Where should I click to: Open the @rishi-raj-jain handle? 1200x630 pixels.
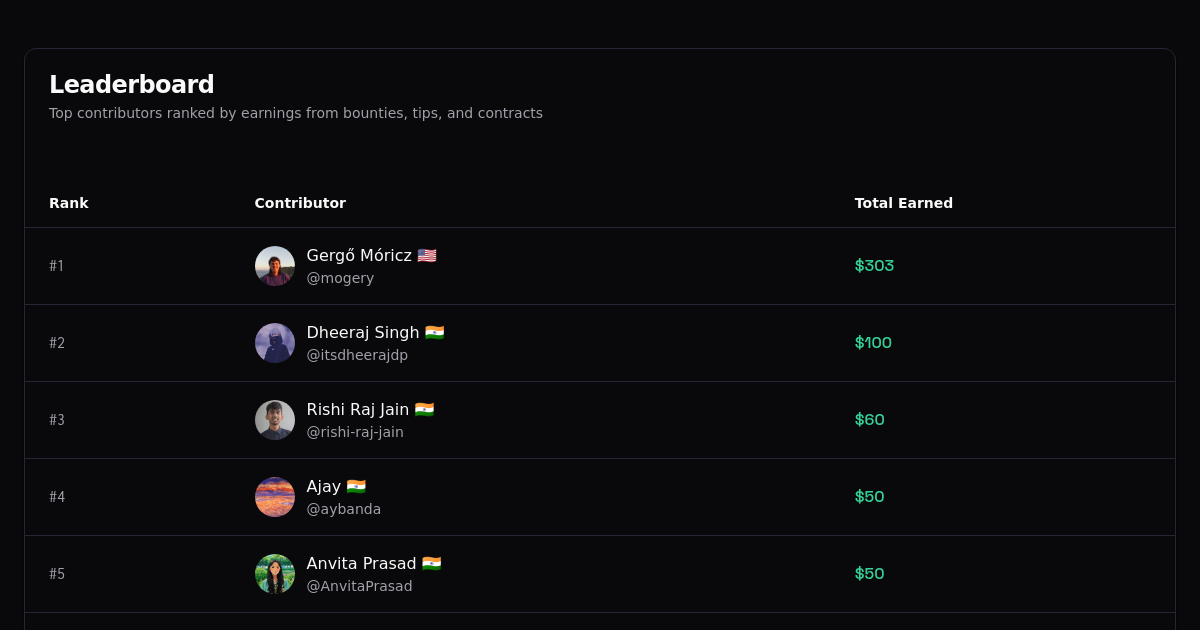pos(355,431)
